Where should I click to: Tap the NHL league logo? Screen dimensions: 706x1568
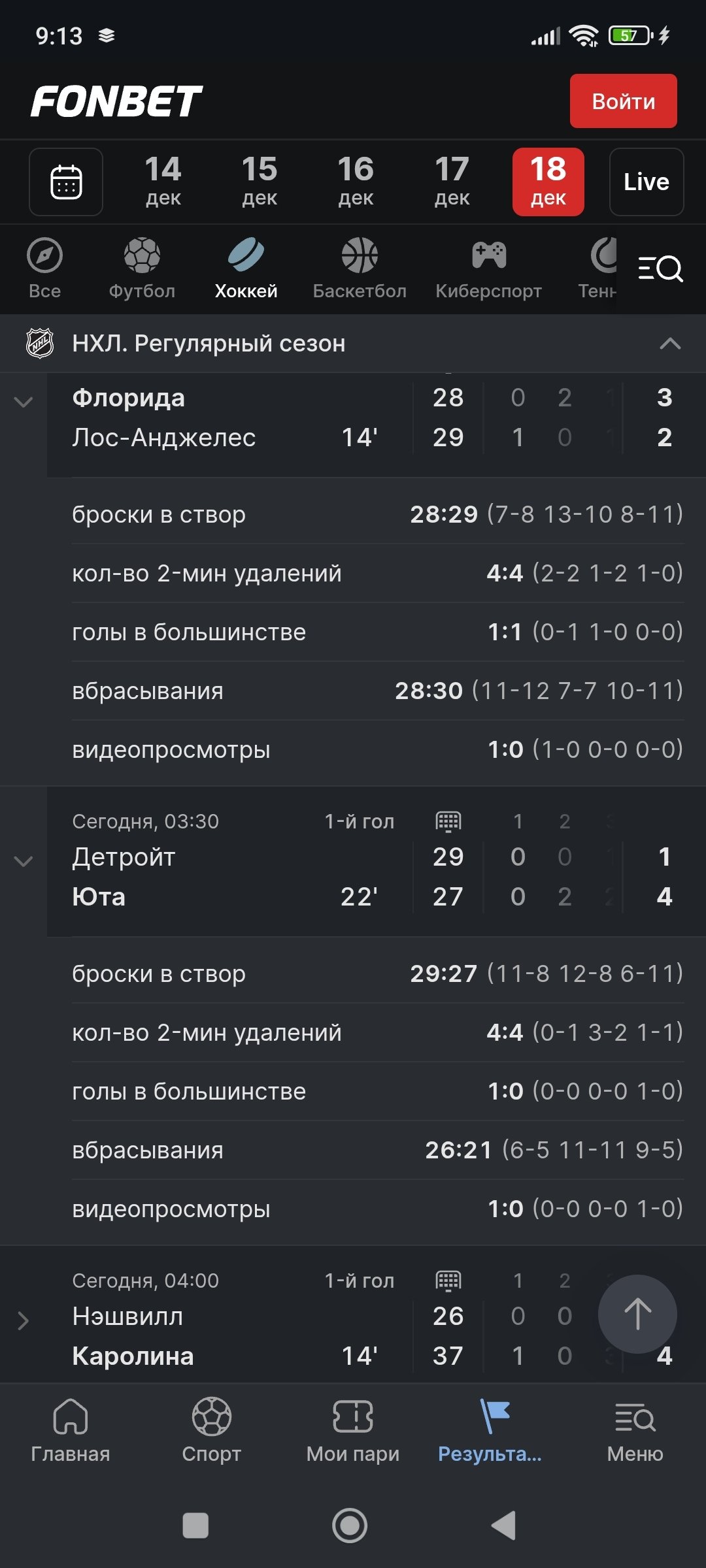pos(40,343)
